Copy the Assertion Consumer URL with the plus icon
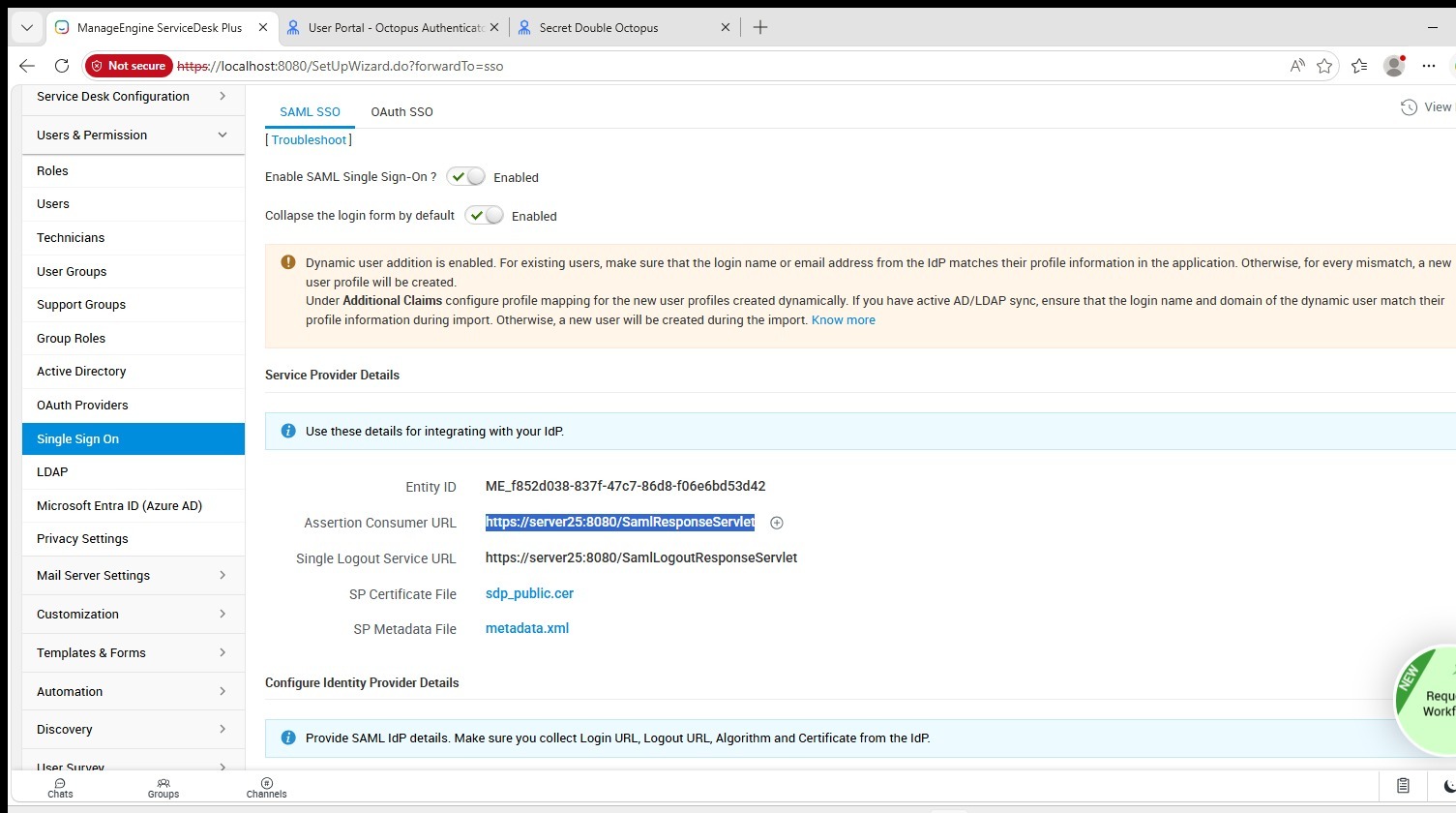This screenshot has height=813, width=1456. tap(776, 523)
